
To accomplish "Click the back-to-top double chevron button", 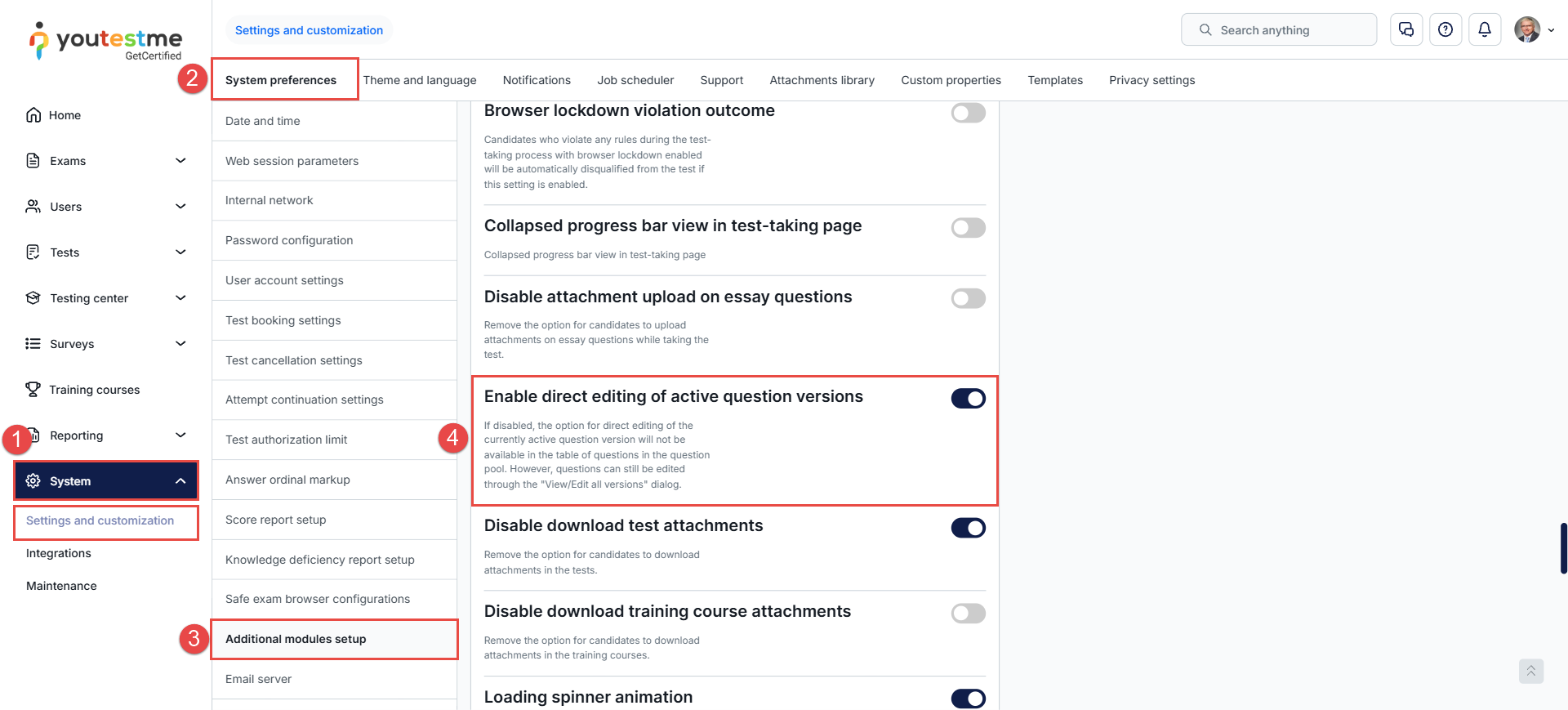I will click(x=1531, y=671).
